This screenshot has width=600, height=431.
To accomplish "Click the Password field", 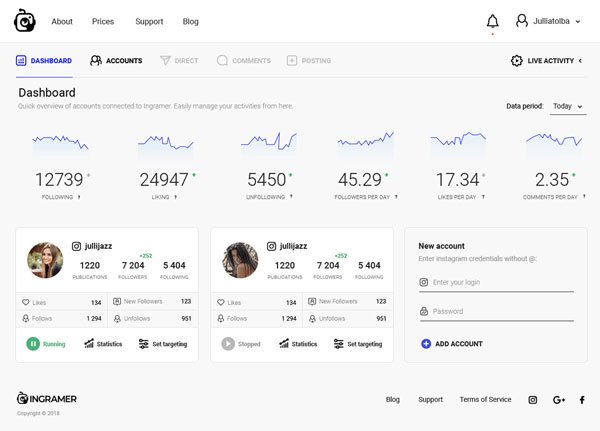I will click(497, 312).
